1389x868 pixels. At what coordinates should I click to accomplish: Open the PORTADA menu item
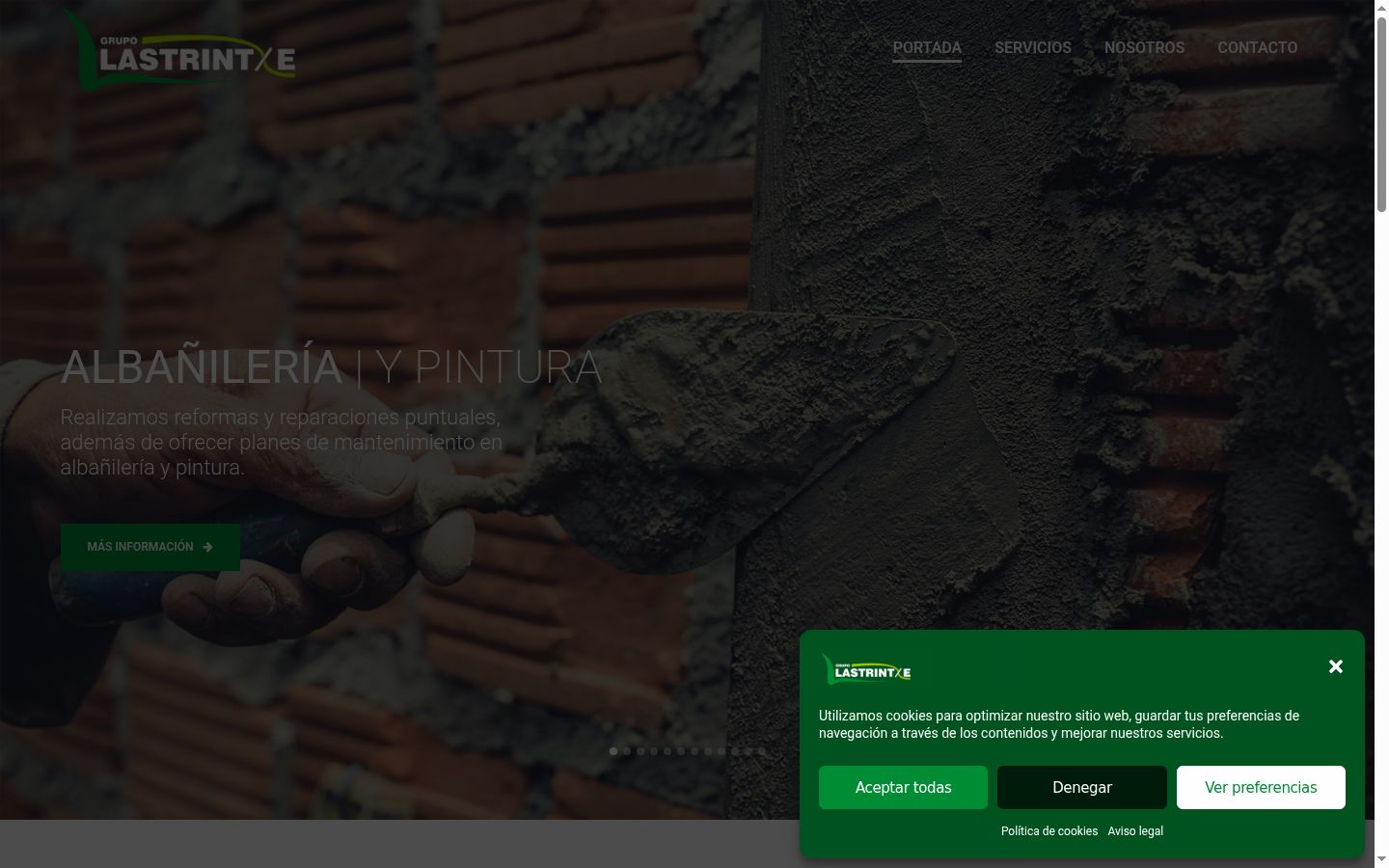(x=927, y=47)
